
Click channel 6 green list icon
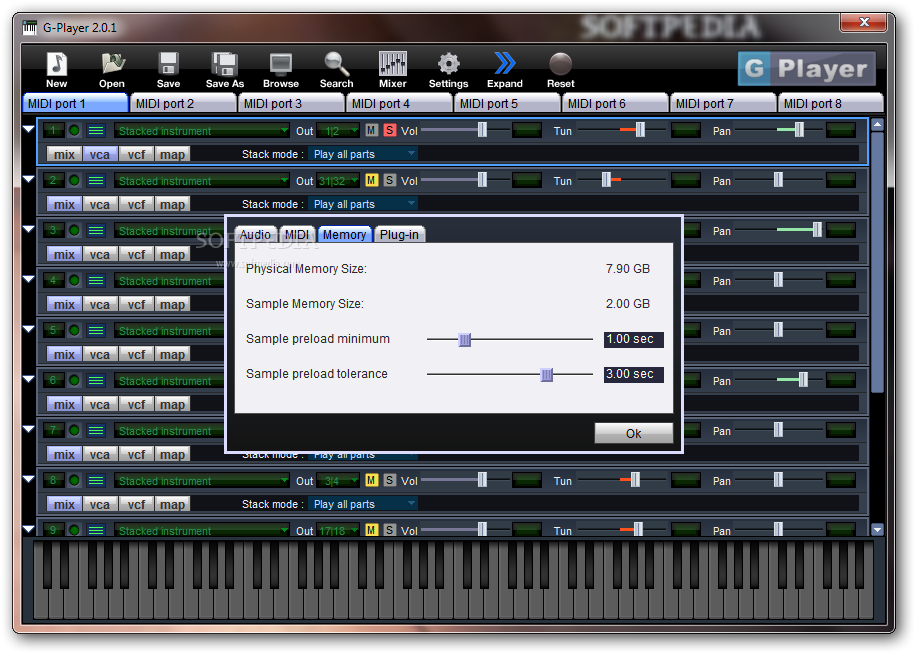96,381
